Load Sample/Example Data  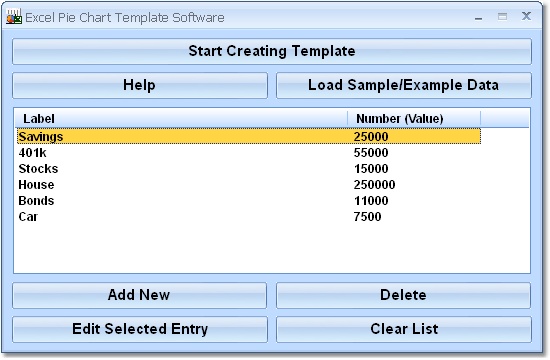pos(404,85)
